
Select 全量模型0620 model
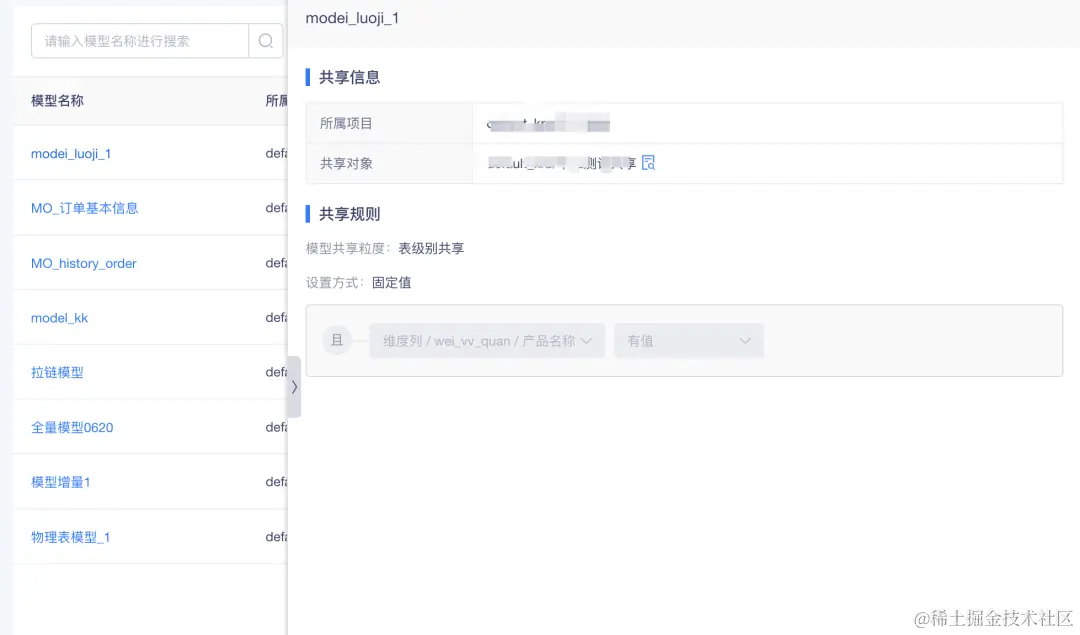[x=71, y=427]
